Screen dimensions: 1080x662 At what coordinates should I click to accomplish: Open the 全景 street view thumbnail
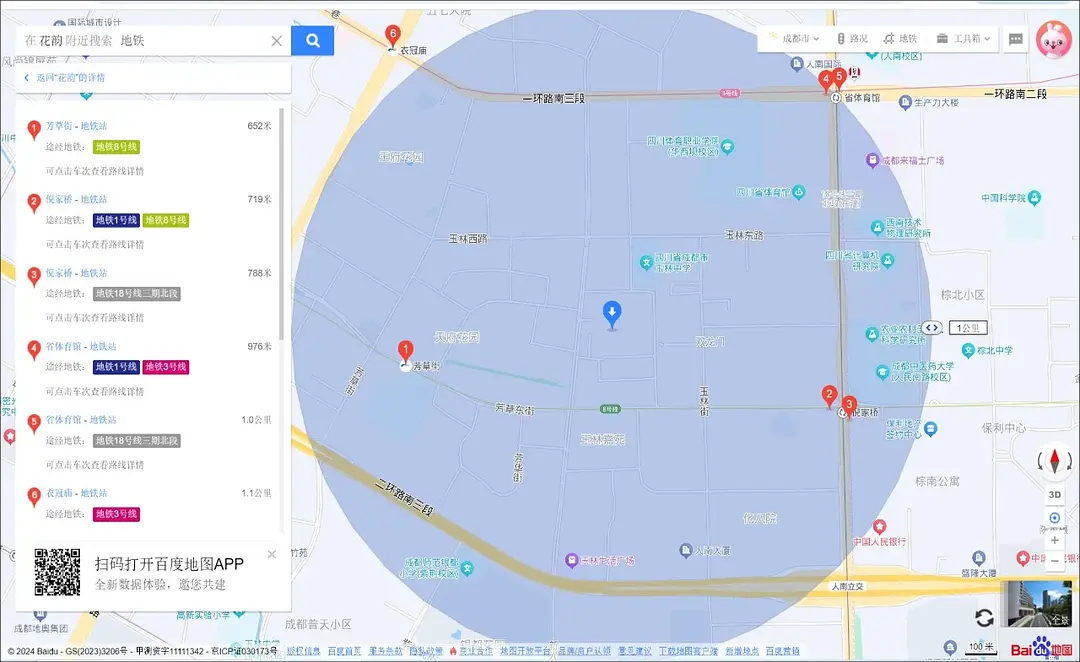tap(1040, 604)
